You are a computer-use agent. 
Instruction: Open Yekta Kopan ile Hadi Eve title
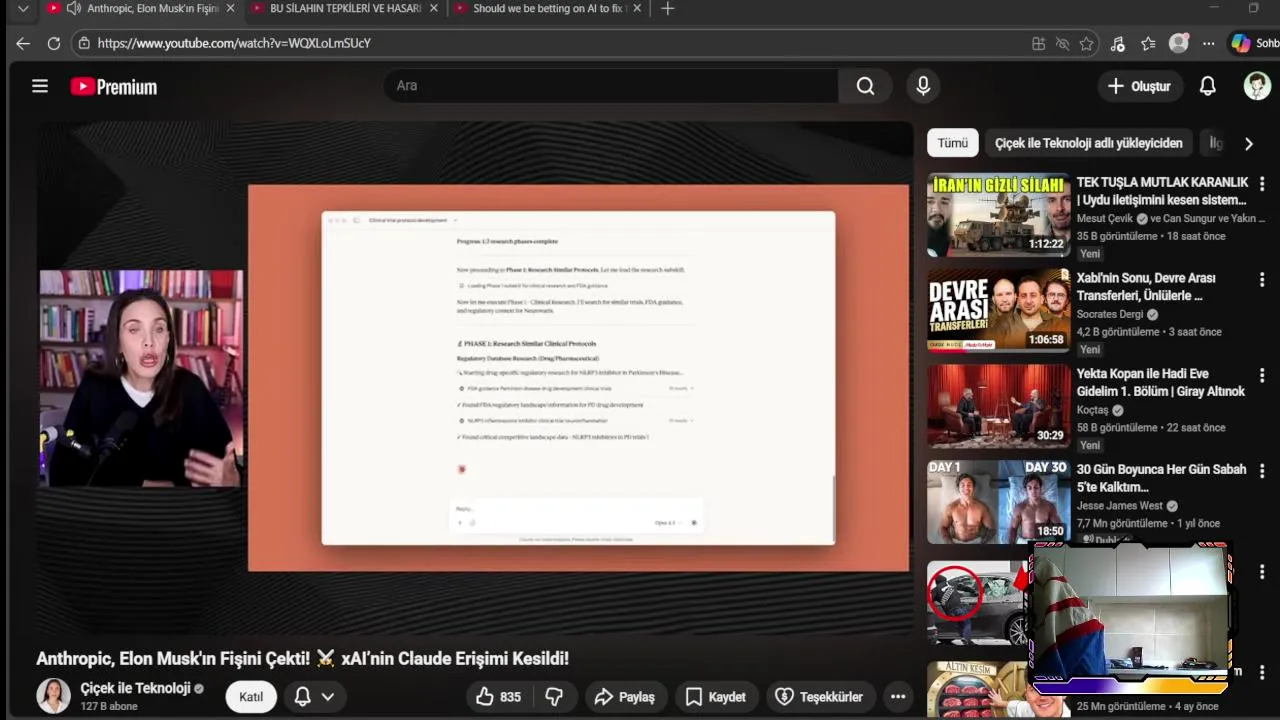click(x=1161, y=382)
